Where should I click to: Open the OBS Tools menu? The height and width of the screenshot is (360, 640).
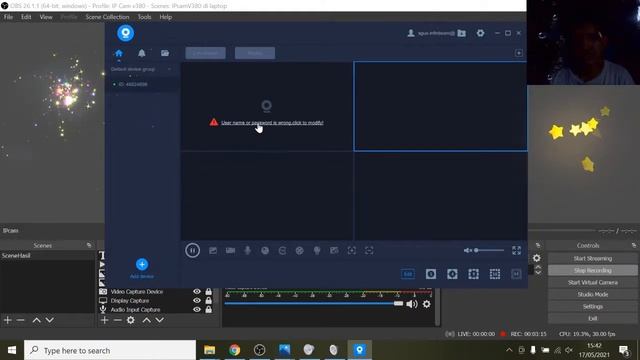(x=144, y=17)
